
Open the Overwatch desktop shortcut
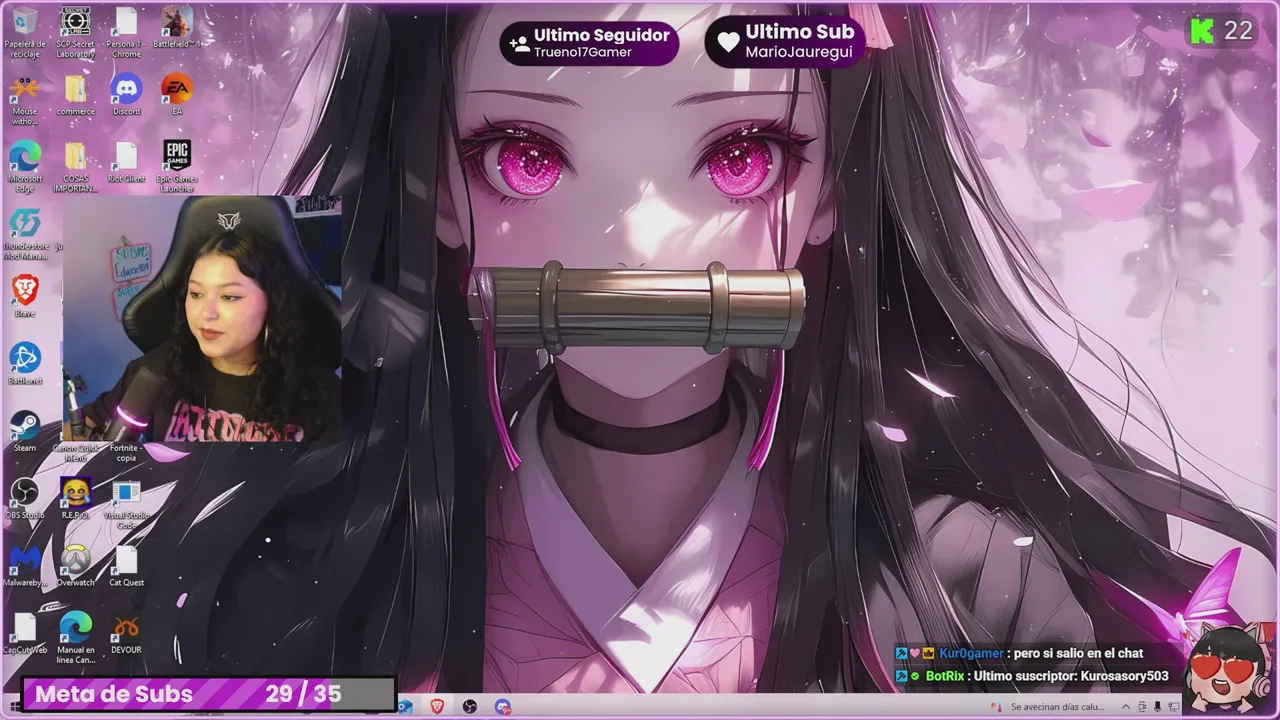(76, 565)
